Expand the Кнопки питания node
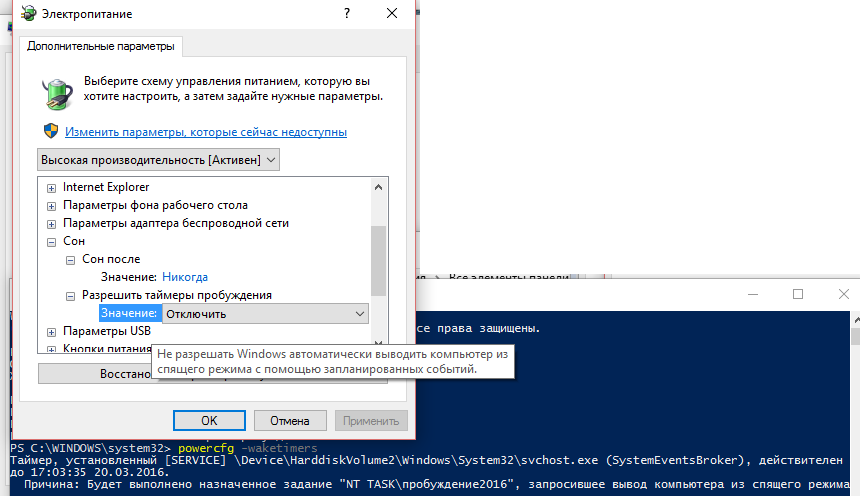Image resolution: width=860 pixels, height=496 pixels. (51, 349)
